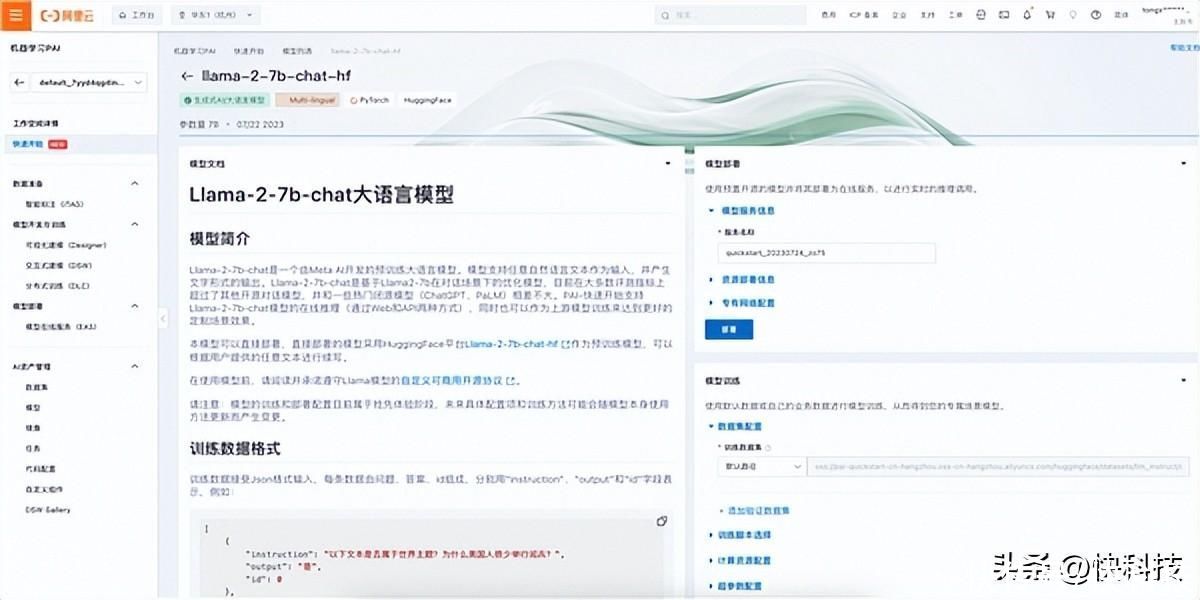Collapse the 数据集配置 section

click(735, 426)
